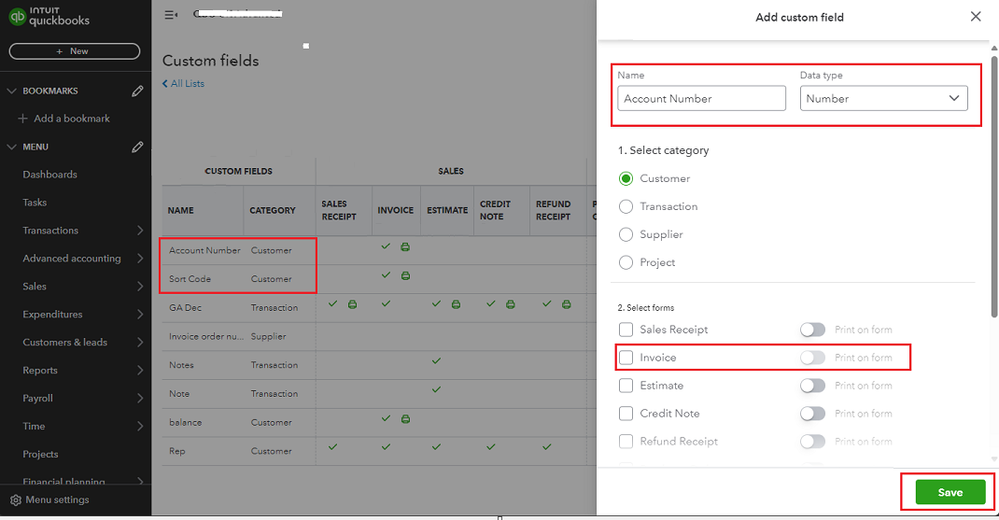Go to Tasks in the sidebar
The width and height of the screenshot is (999, 520).
(35, 202)
